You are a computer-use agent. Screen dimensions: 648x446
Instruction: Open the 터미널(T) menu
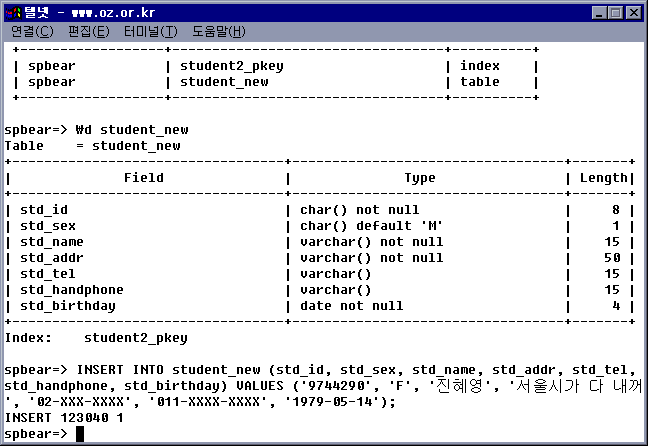pos(150,32)
